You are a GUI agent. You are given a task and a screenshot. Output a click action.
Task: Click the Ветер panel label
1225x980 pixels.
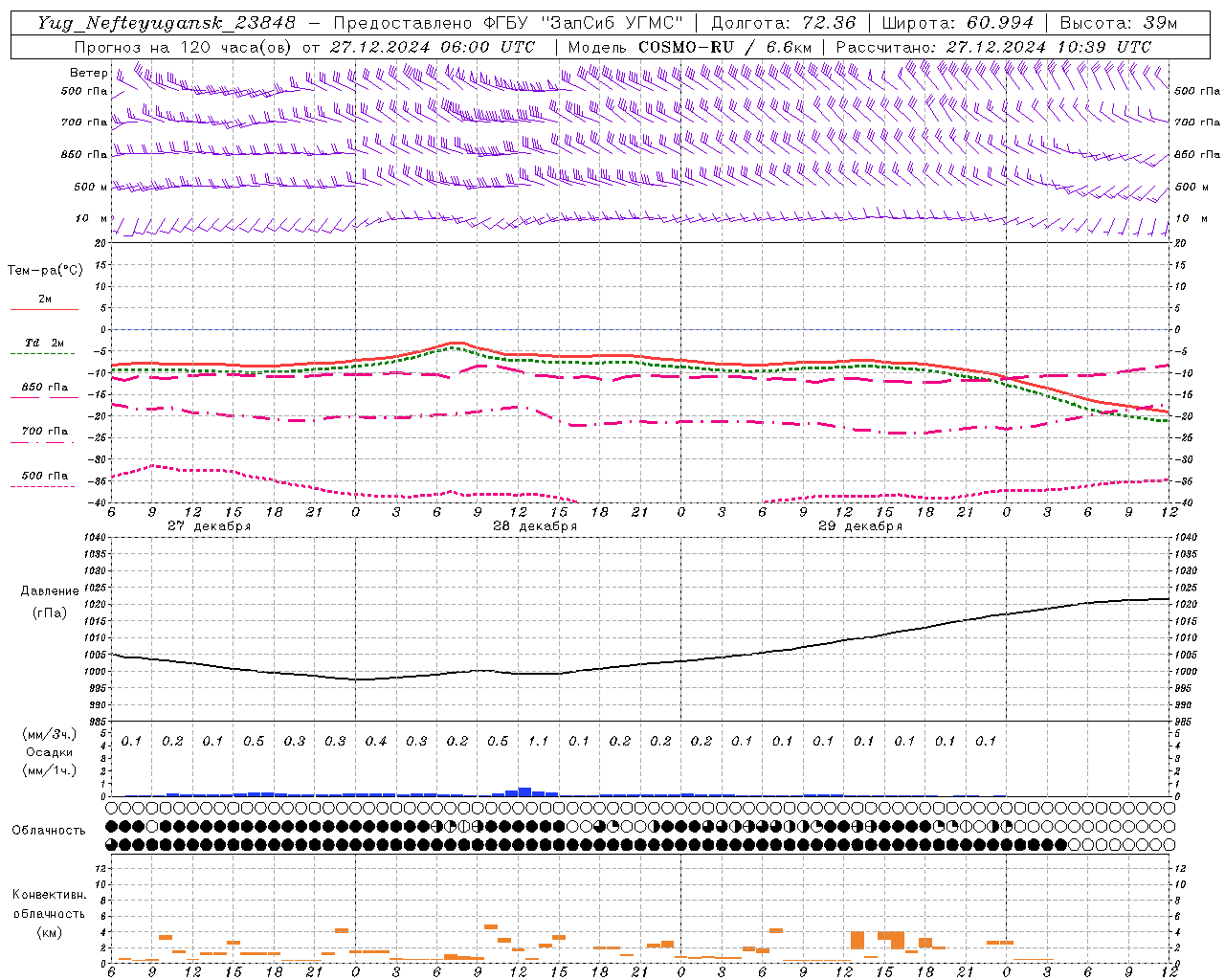[x=89, y=73]
